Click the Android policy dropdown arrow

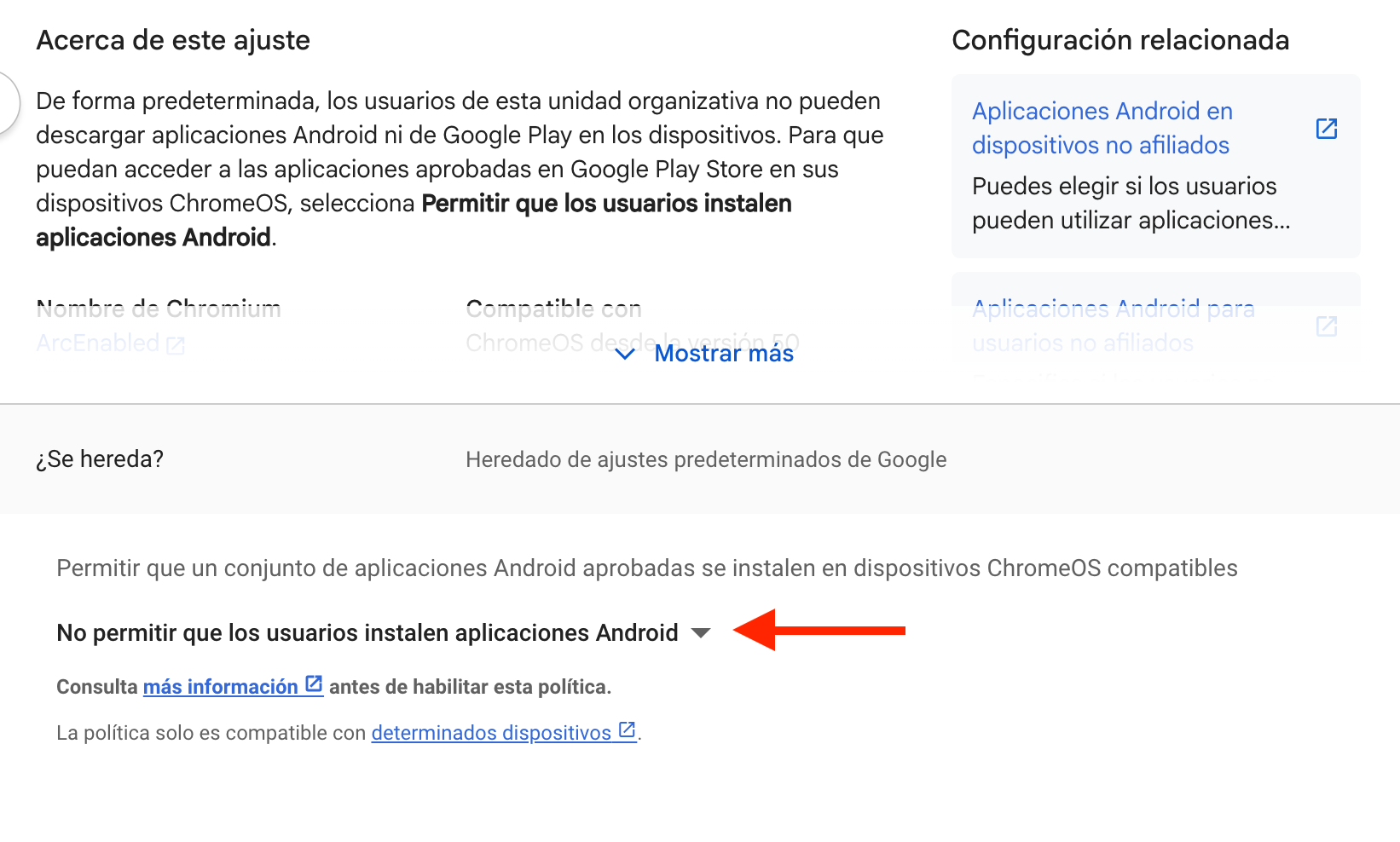(701, 633)
